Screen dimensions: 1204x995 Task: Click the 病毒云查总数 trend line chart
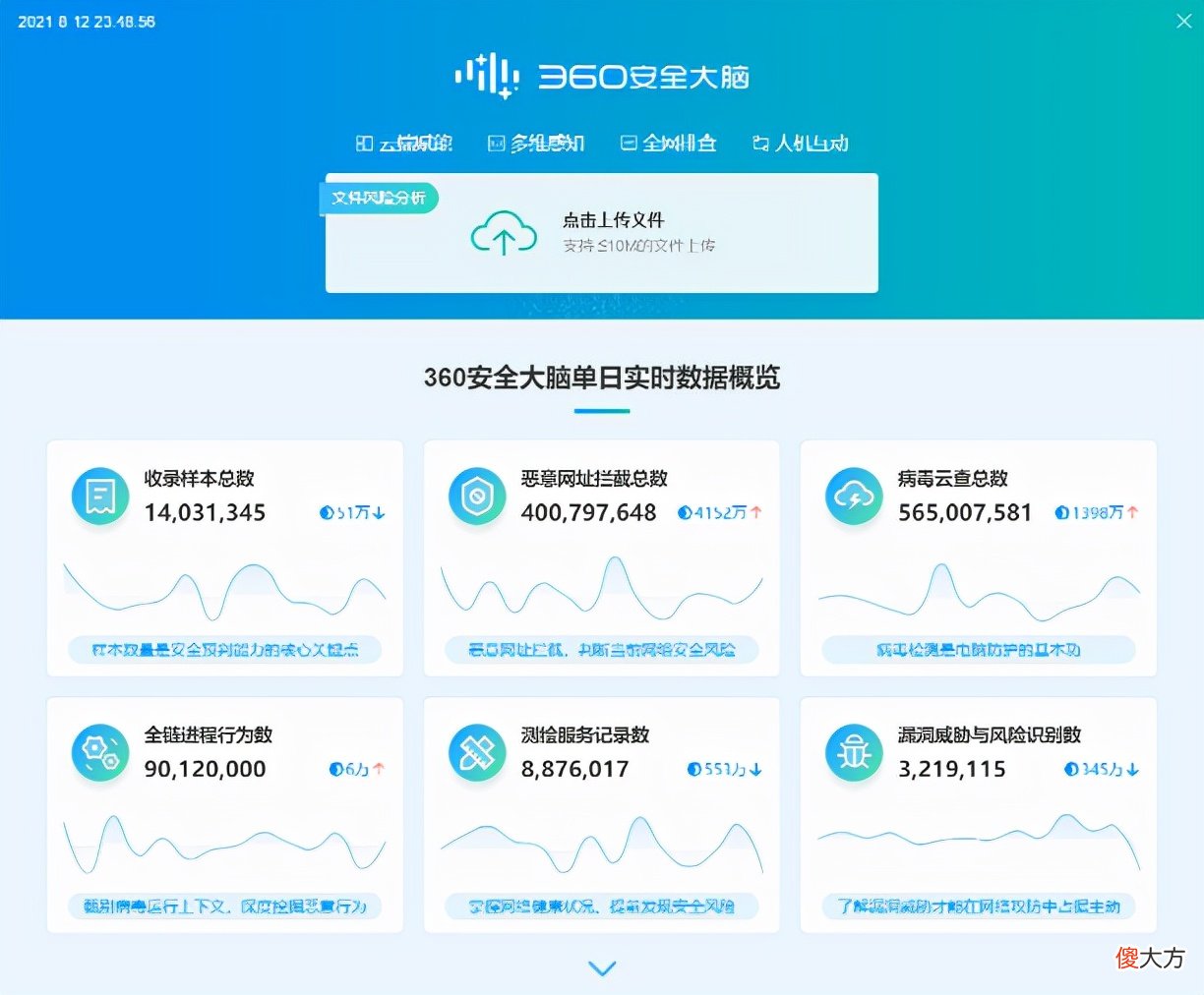pyautogui.click(x=979, y=590)
